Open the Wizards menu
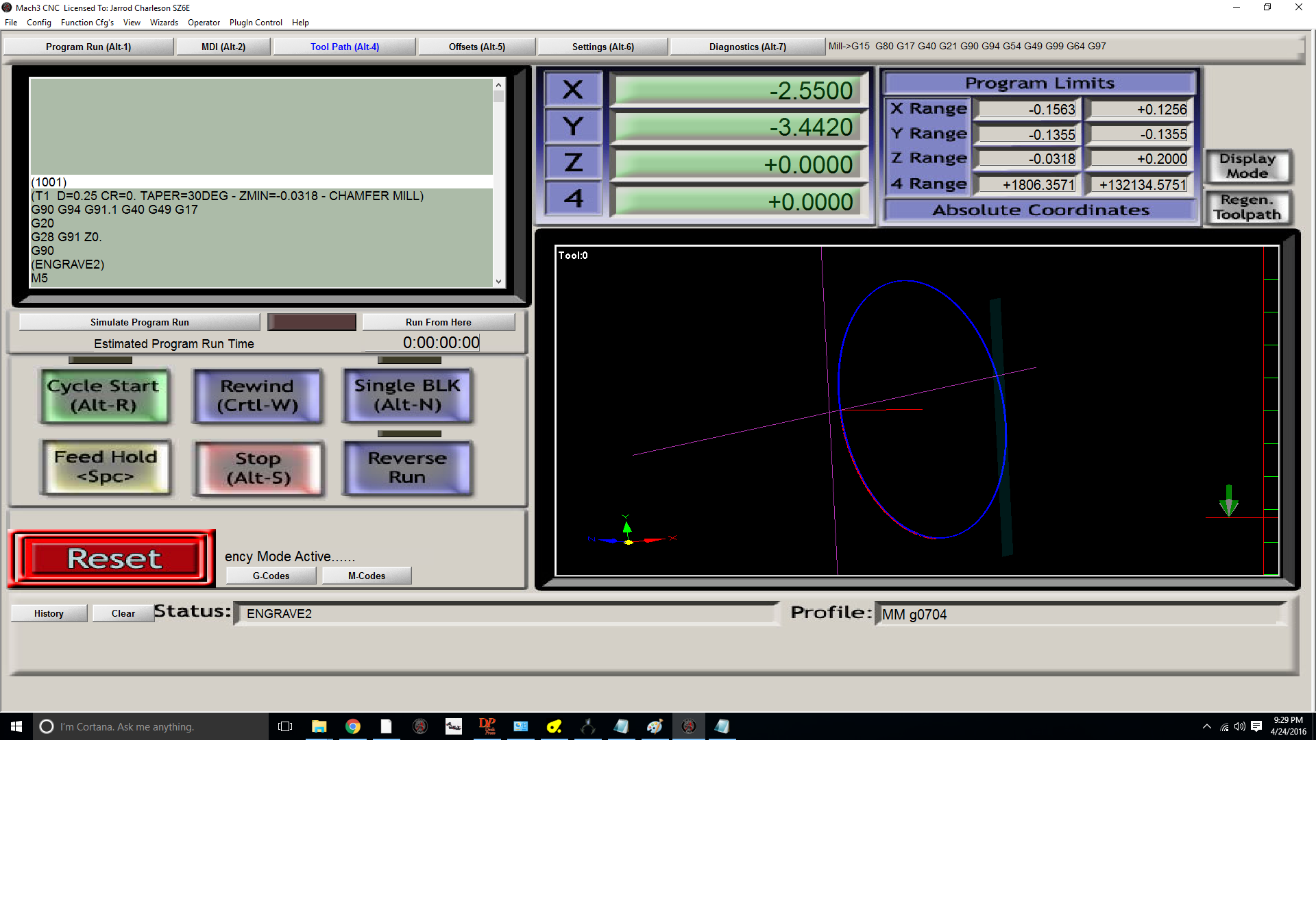This screenshot has height=910, width=1316. click(164, 23)
